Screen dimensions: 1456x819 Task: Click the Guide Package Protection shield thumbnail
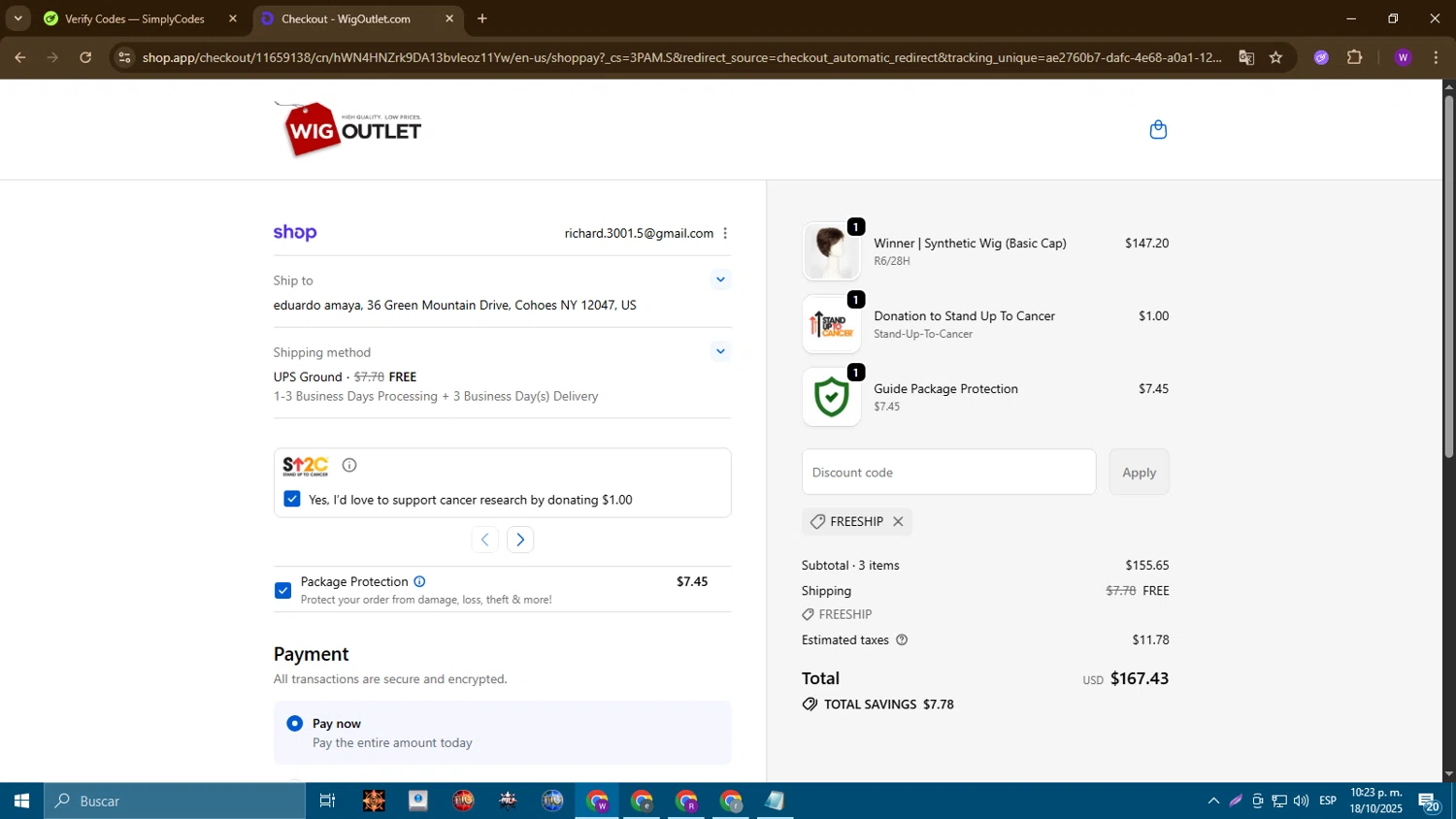pos(831,397)
